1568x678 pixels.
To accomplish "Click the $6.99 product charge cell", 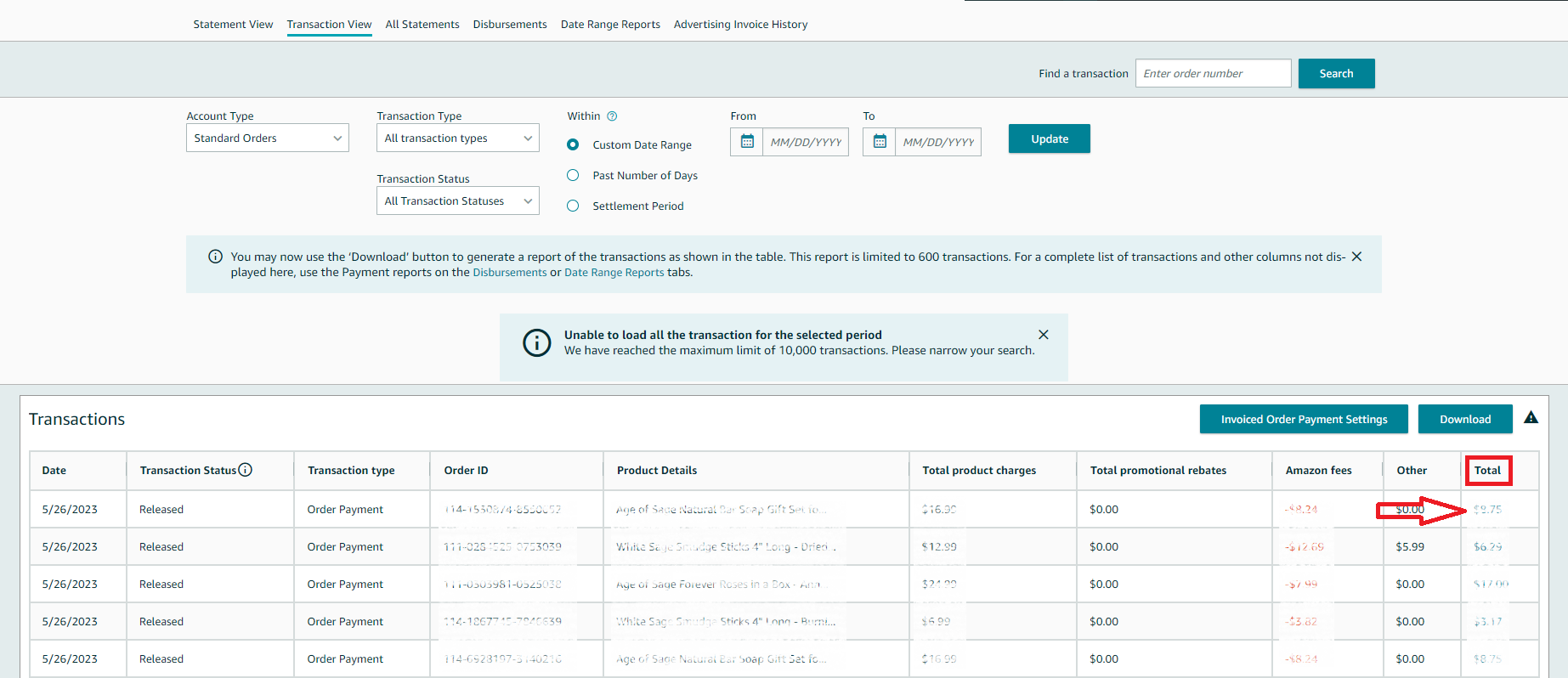I will pos(937,622).
